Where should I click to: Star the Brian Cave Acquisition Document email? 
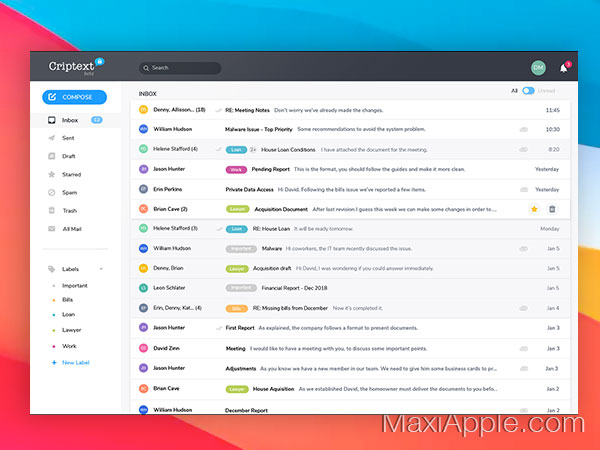534,209
